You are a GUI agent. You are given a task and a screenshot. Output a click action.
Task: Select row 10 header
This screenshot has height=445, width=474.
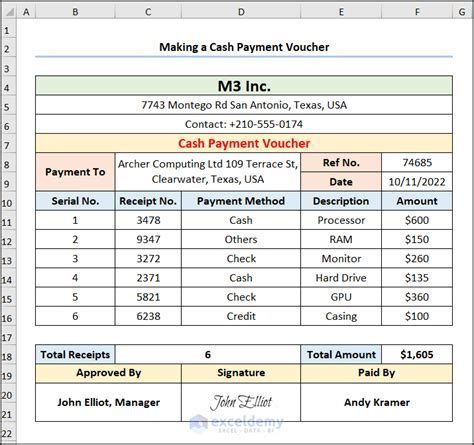tap(7, 203)
